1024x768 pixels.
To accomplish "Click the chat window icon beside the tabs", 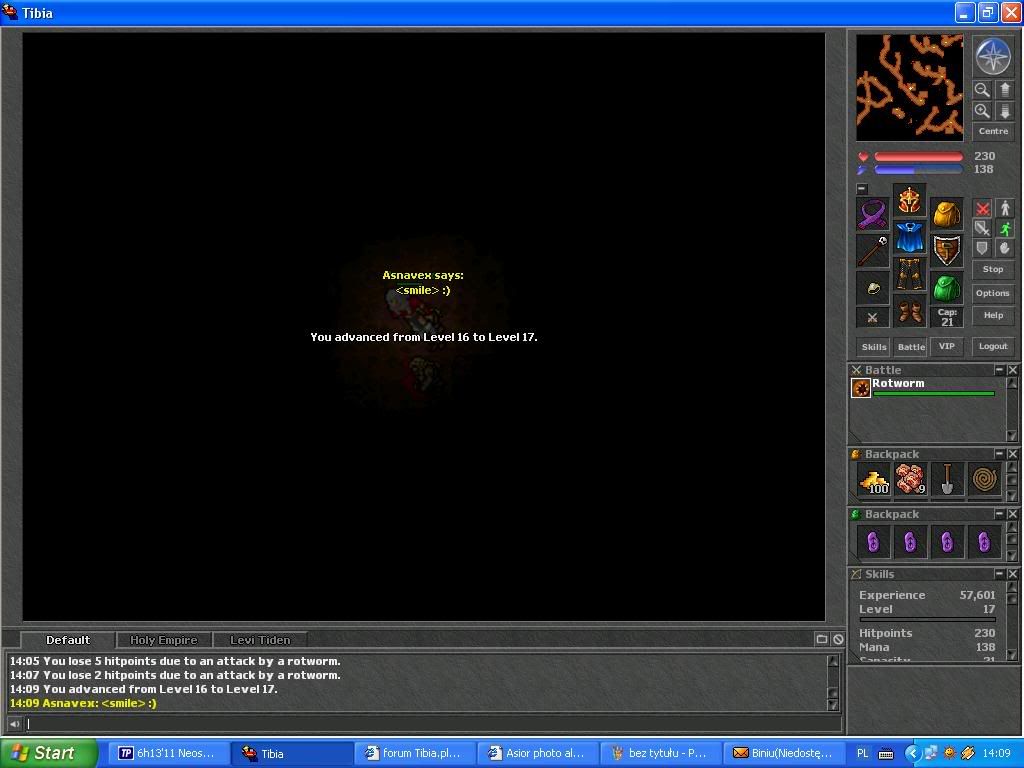I will 822,639.
